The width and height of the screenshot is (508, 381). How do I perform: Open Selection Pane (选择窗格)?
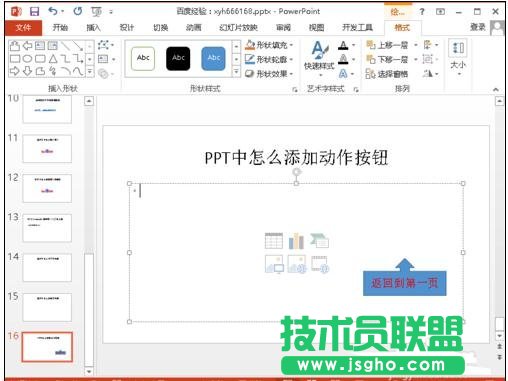click(387, 74)
